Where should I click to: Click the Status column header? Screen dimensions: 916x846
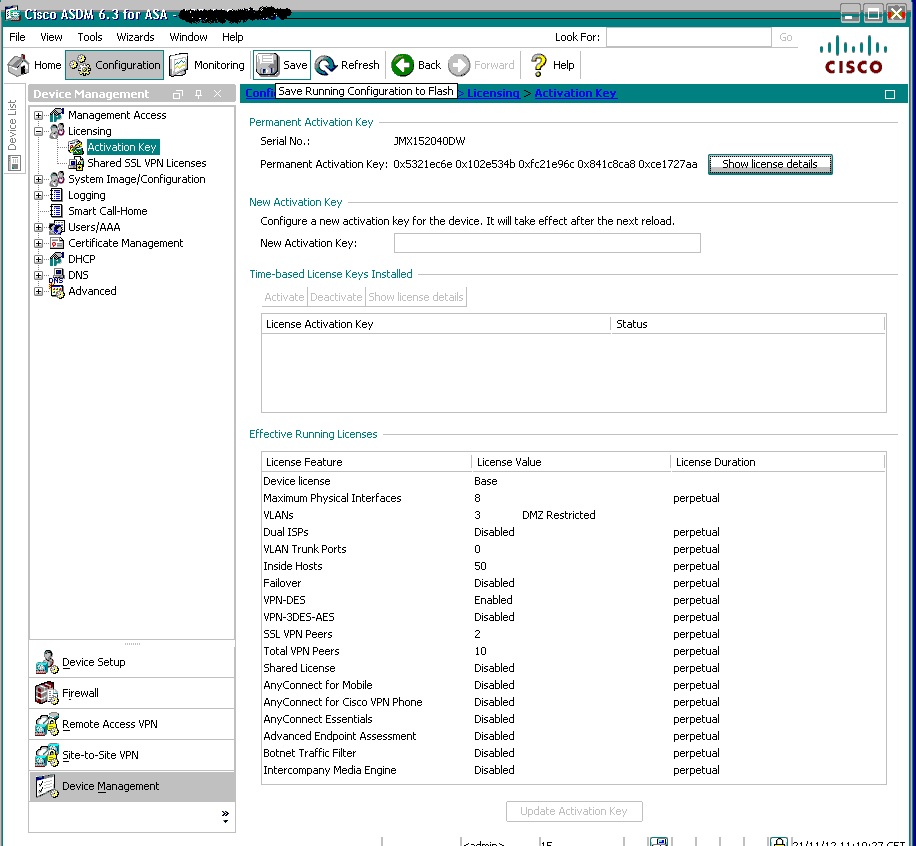(748, 324)
